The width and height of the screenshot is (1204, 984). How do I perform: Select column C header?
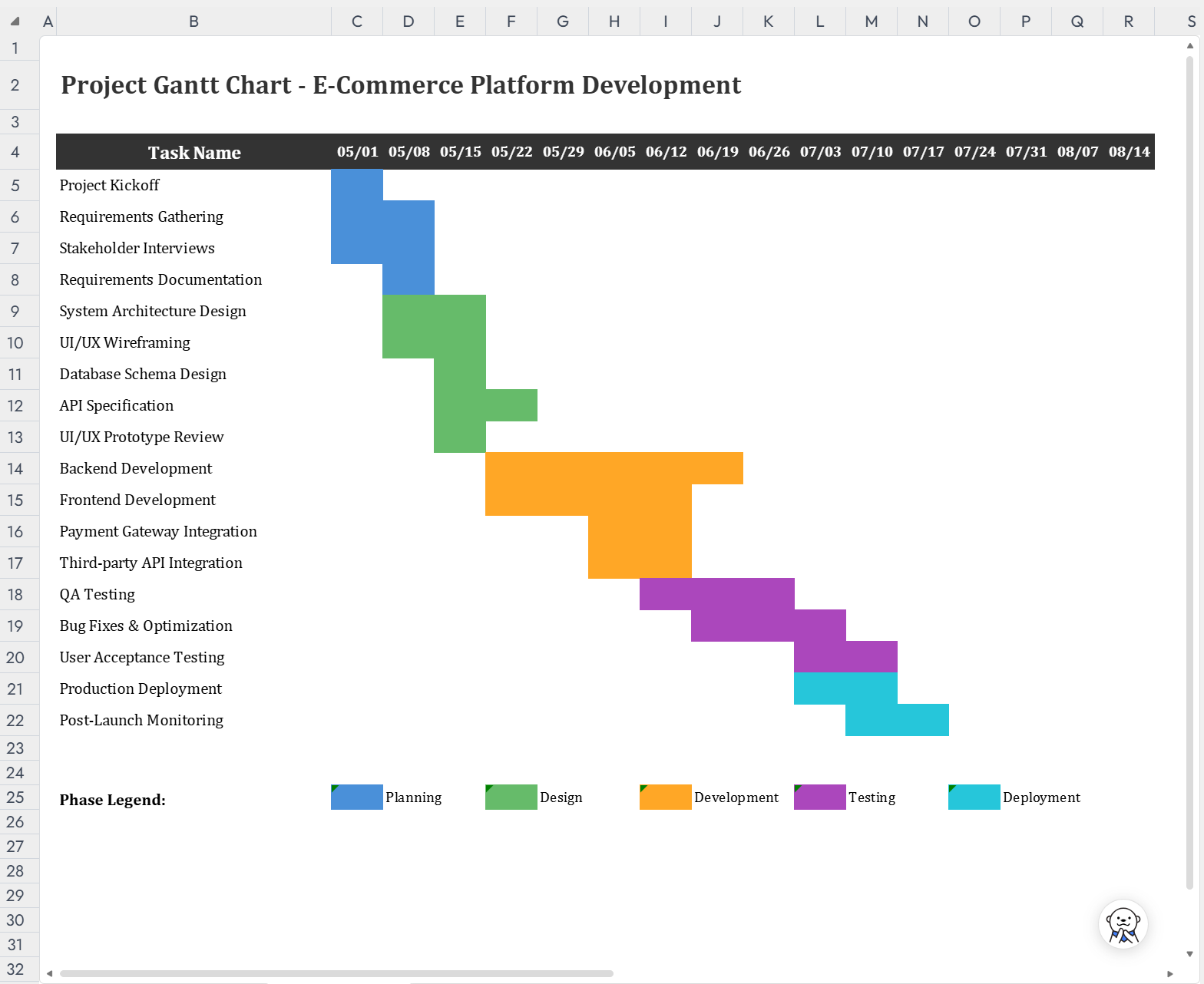pos(357,21)
